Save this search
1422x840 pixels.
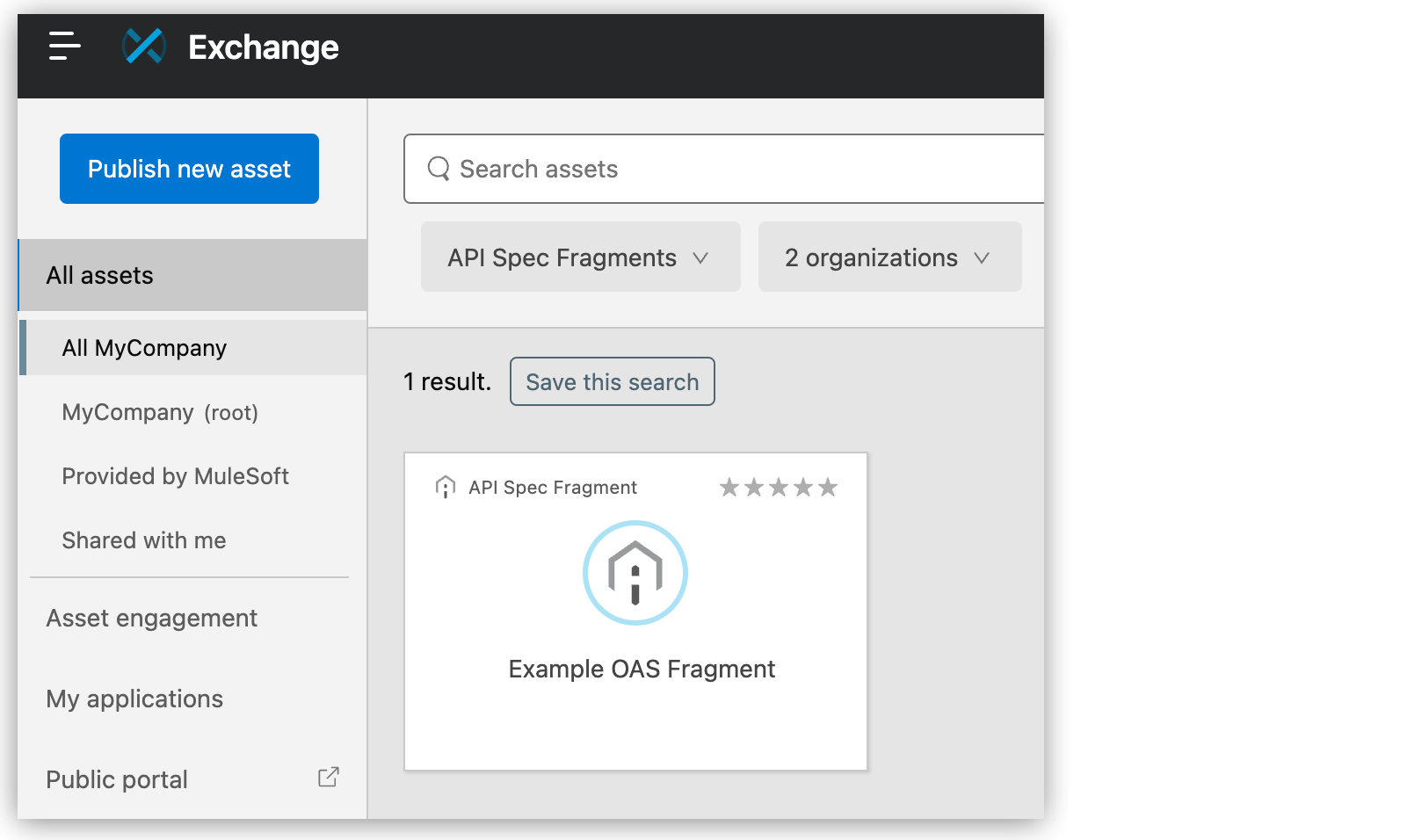click(612, 381)
